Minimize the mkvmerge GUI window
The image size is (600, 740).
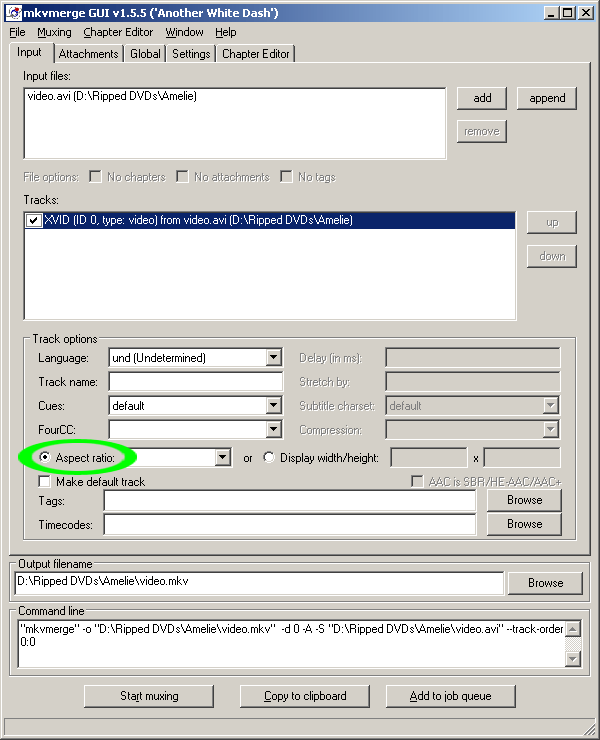click(551, 13)
